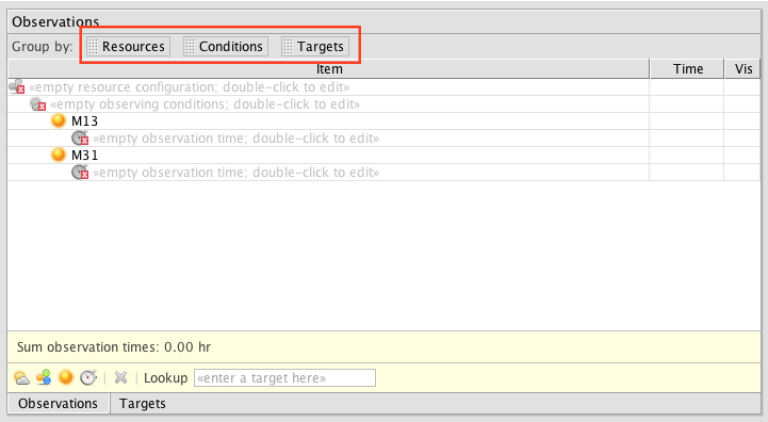The image size is (768, 422).
Task: Click the add observation time stopwatch icon
Action: (88, 377)
